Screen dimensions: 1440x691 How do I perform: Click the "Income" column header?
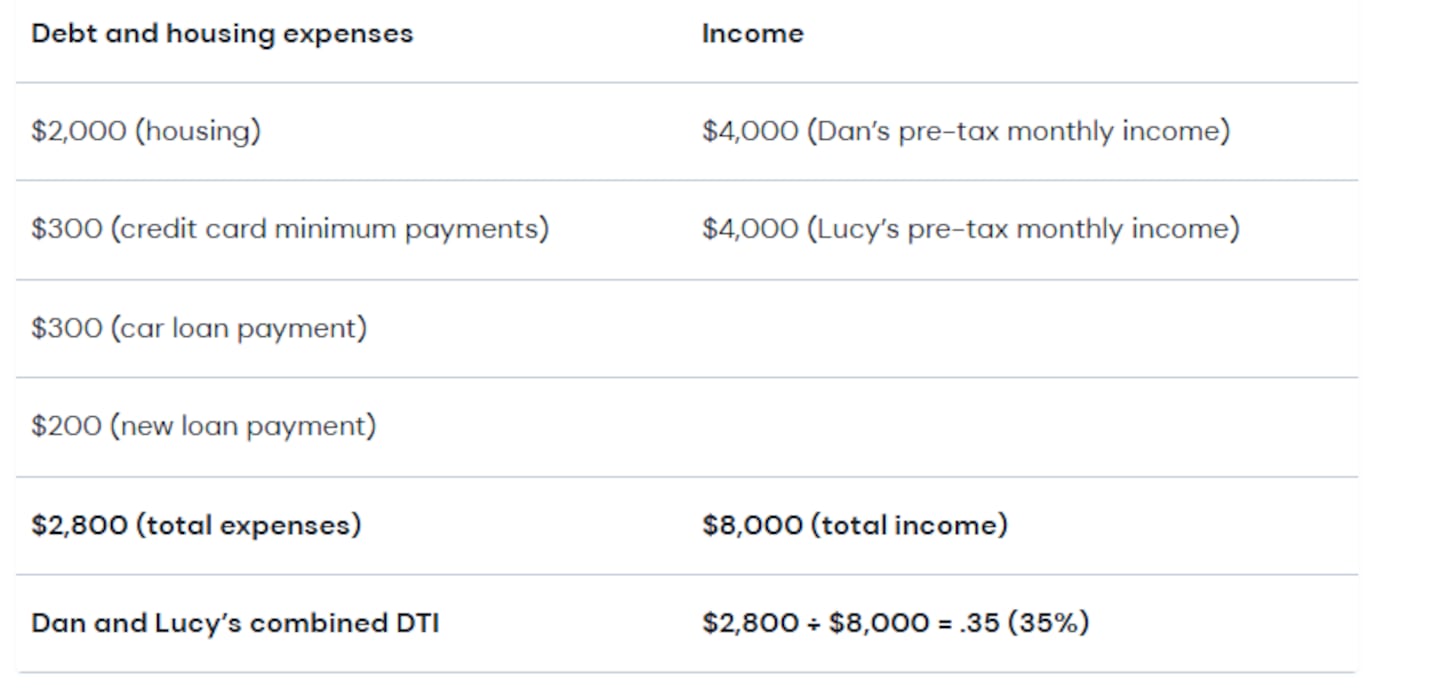[x=752, y=34]
